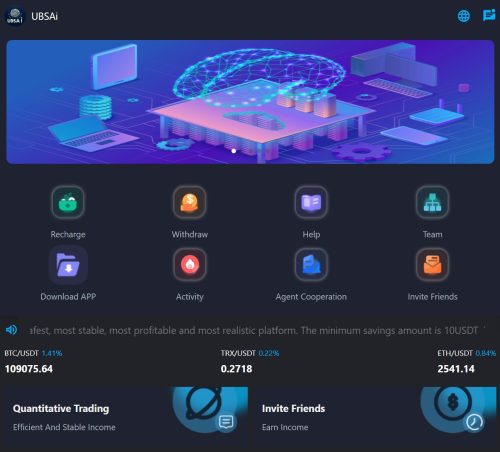Click the announcement speaker icon

pyautogui.click(x=11, y=330)
